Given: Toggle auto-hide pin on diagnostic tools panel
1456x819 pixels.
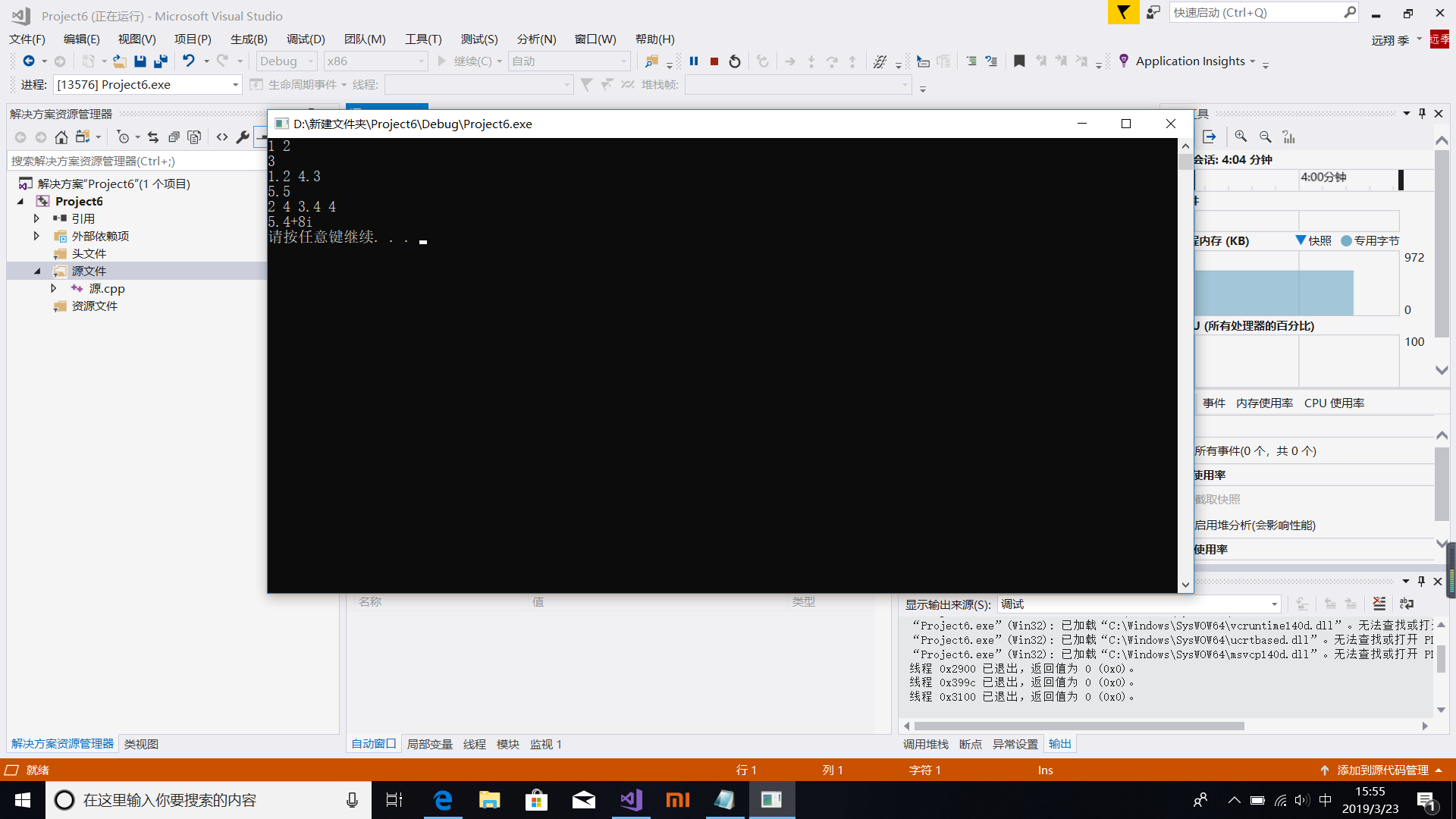Looking at the screenshot, I should [x=1422, y=114].
